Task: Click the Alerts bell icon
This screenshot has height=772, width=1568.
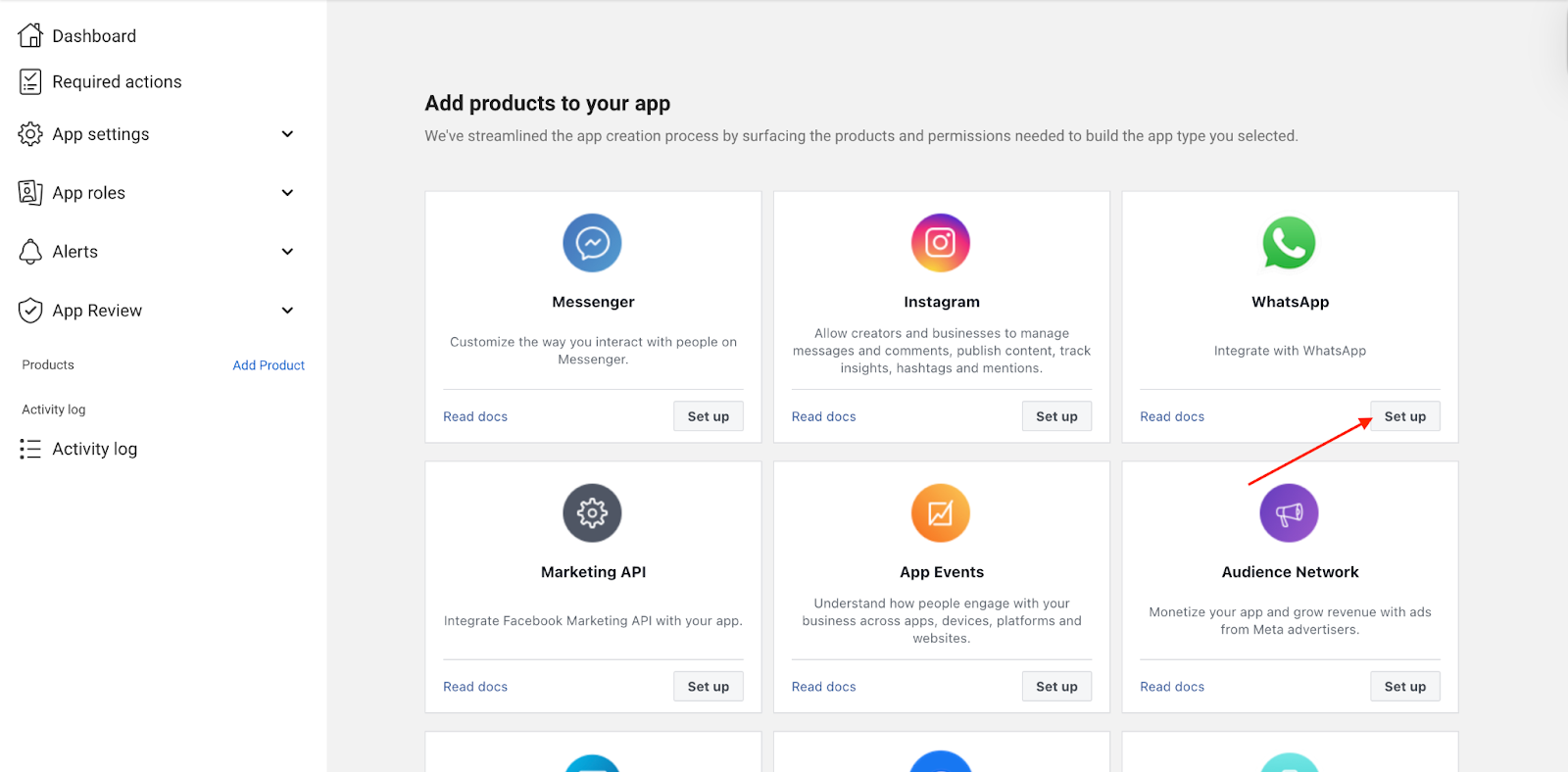Action: (x=30, y=252)
